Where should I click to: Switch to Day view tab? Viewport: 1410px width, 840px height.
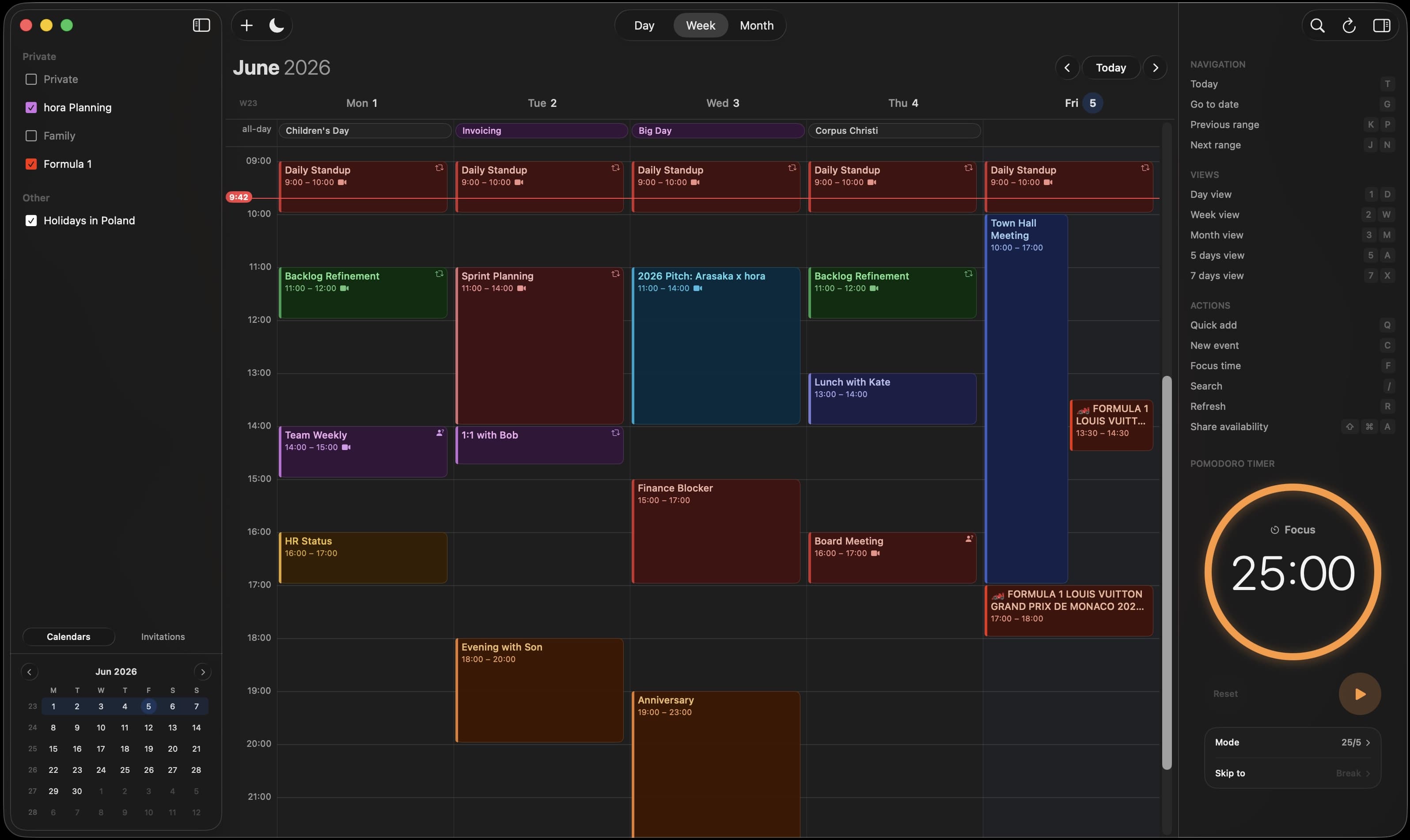644,26
